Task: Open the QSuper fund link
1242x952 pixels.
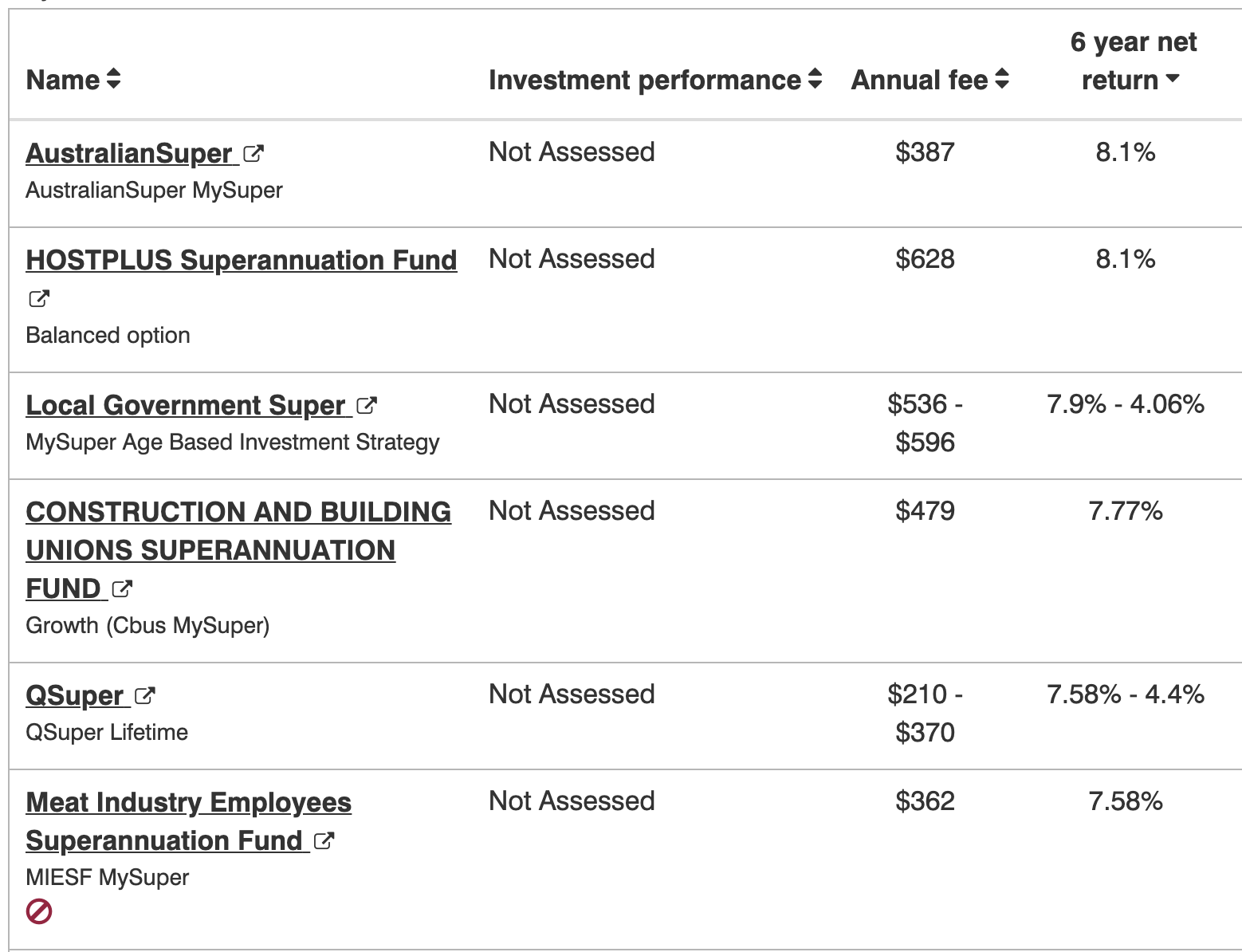Action: 75,695
